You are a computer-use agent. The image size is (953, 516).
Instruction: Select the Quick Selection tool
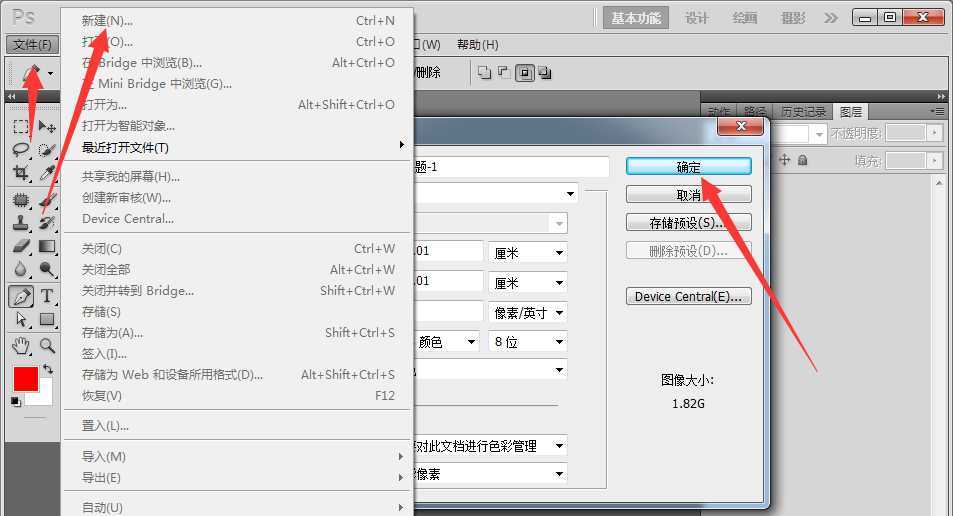(47, 149)
